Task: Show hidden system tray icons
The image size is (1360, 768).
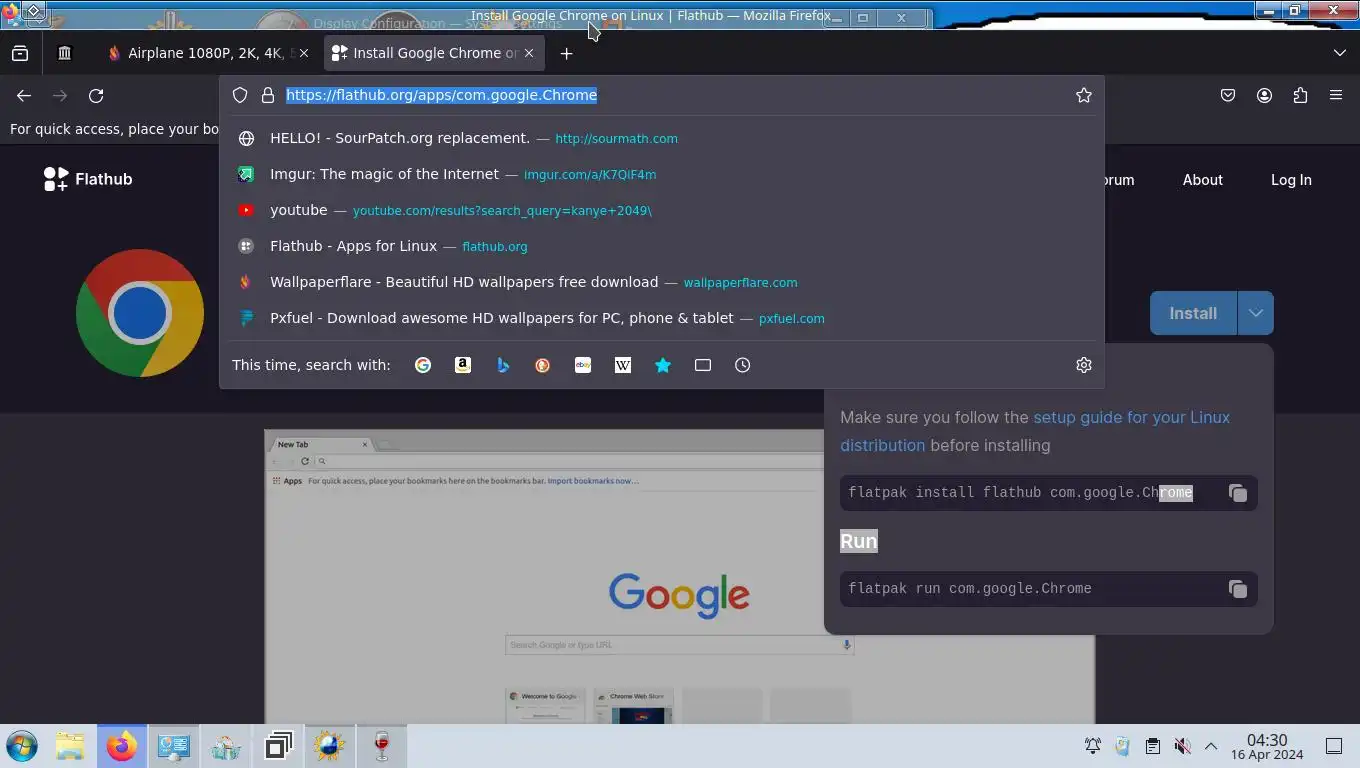Action: coord(1211,746)
